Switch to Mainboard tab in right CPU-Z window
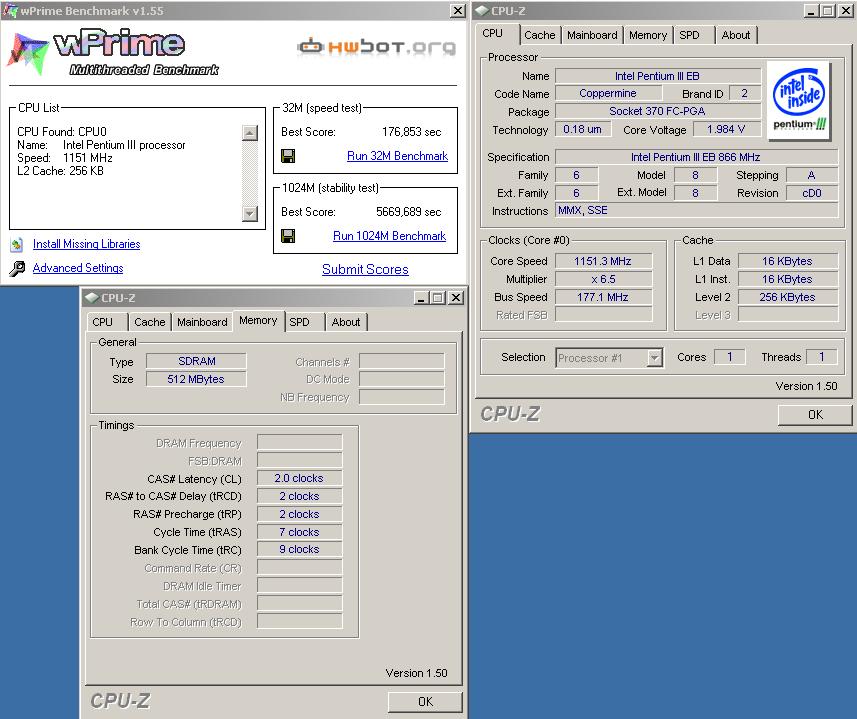 (592, 35)
